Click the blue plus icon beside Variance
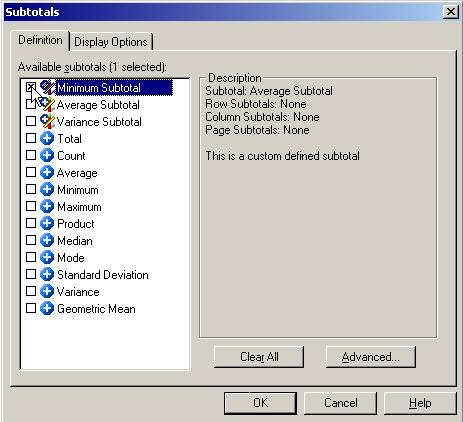463x422 pixels. coord(47,292)
